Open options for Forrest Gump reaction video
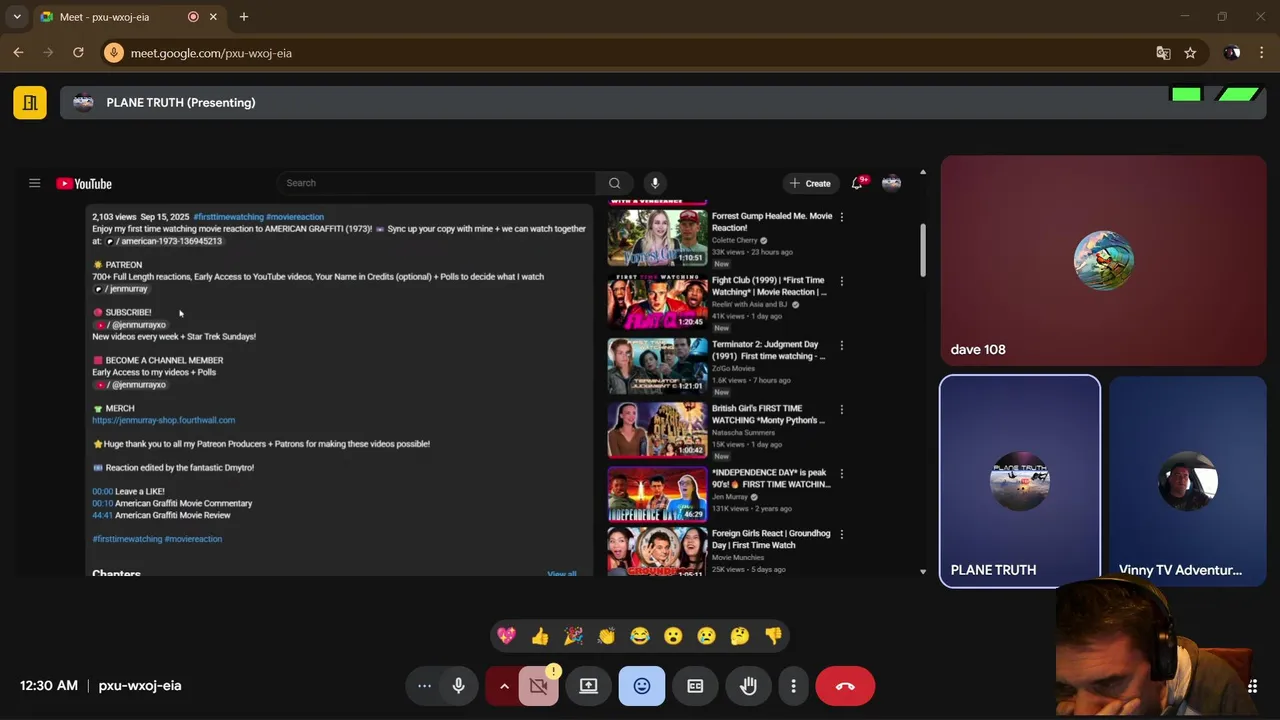 841,216
